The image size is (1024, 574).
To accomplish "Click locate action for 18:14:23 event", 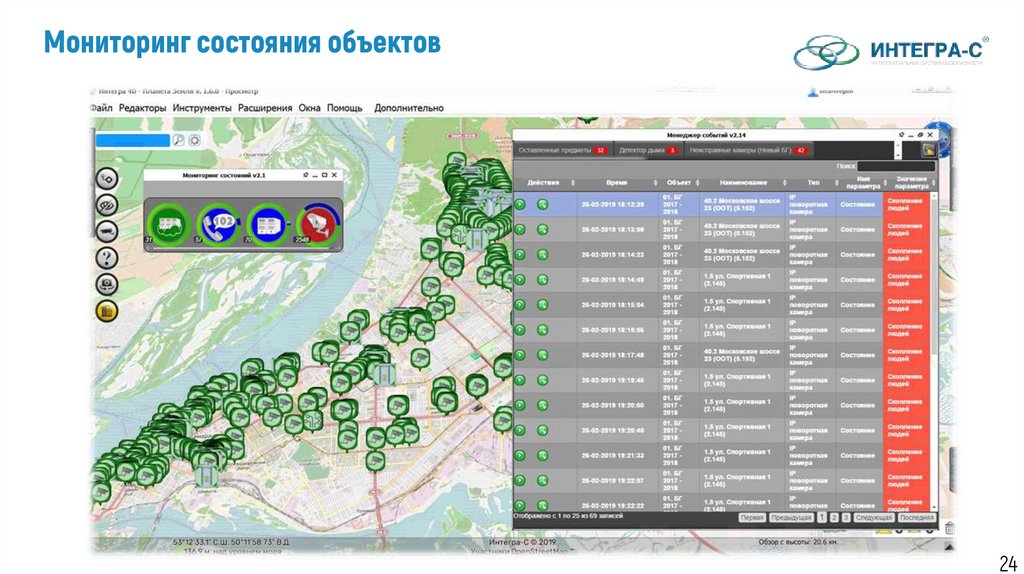I will pyautogui.click(x=542, y=255).
